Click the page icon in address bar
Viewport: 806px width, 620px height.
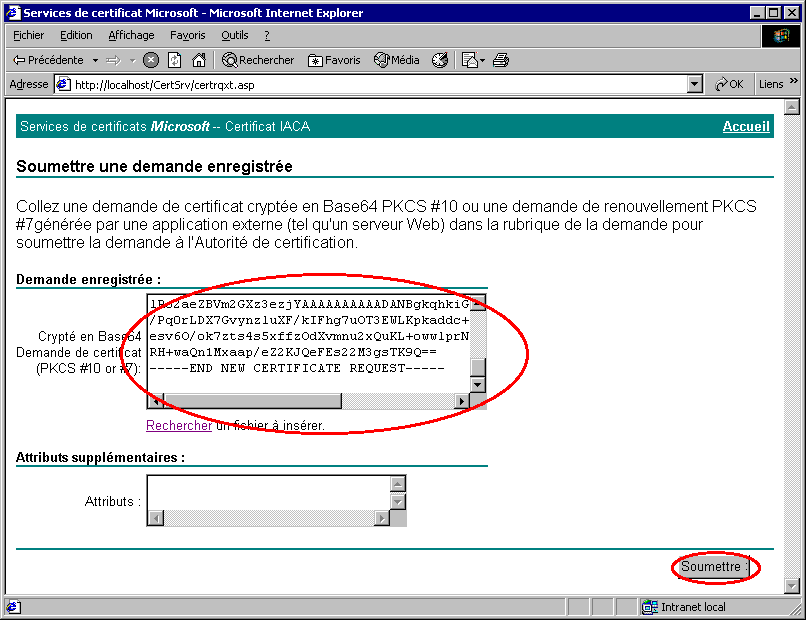[x=63, y=84]
